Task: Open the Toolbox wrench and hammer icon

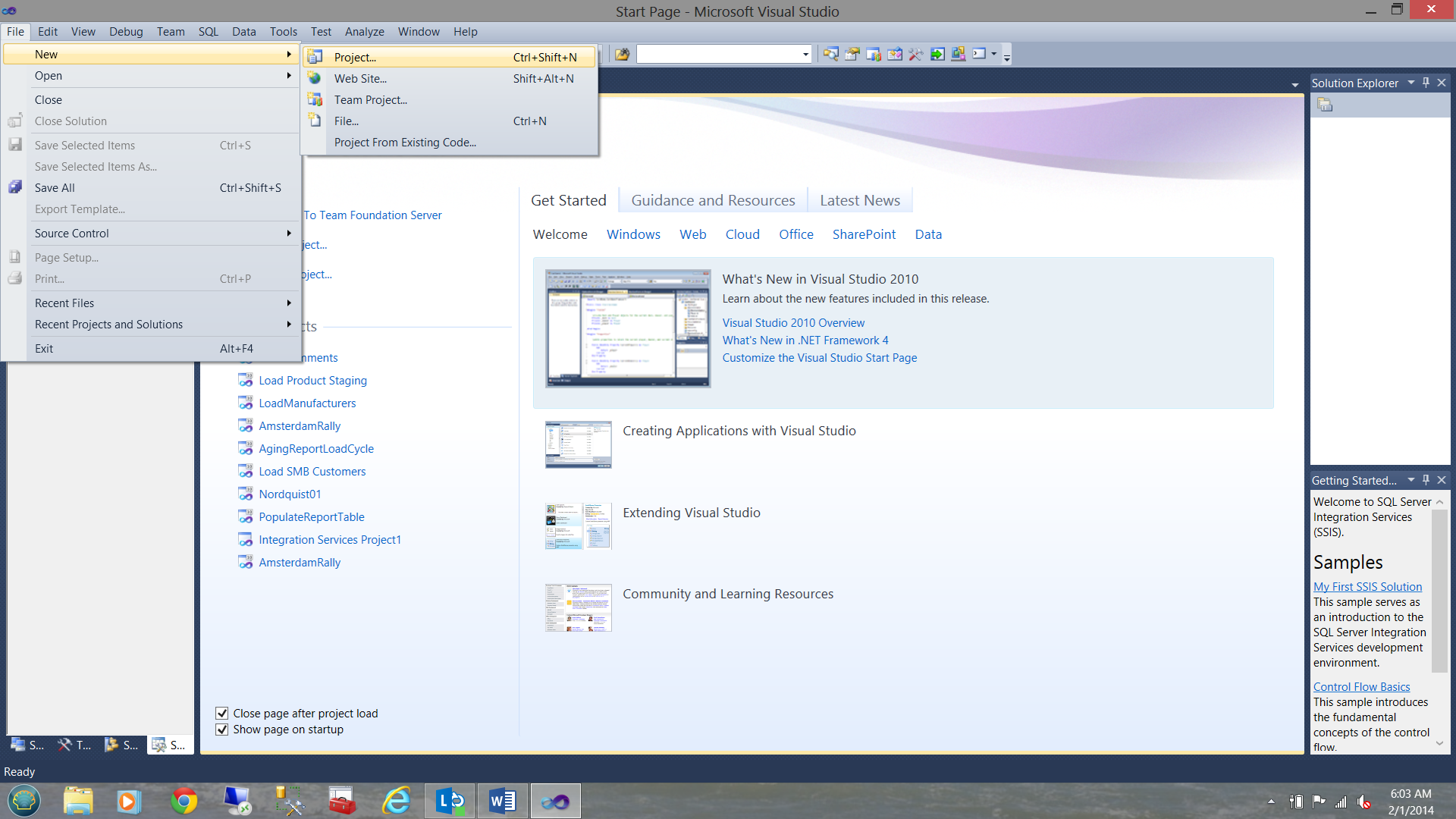Action: [x=915, y=54]
